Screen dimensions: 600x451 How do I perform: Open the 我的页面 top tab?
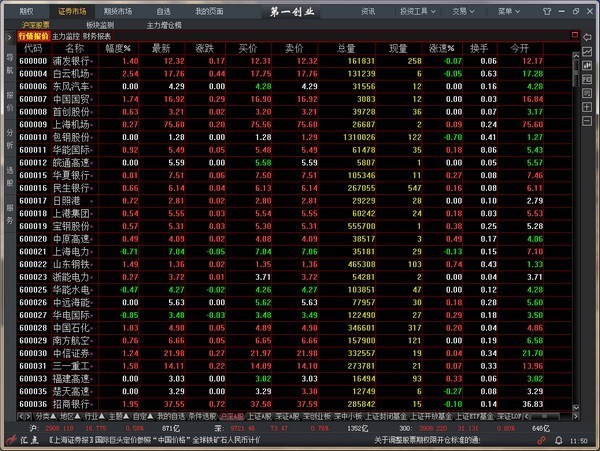pyautogui.click(x=209, y=11)
